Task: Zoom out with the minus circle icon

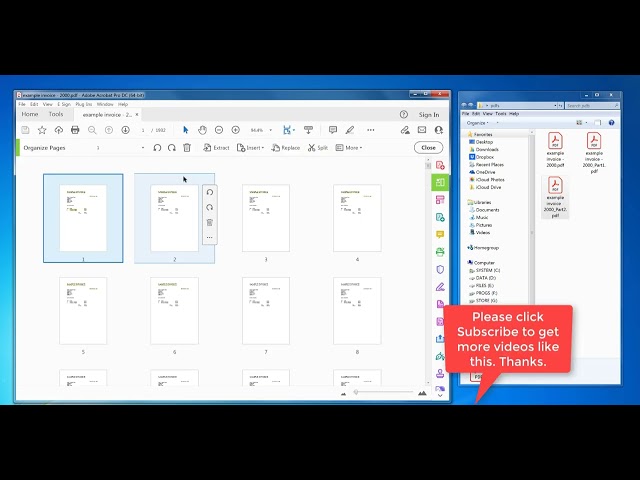Action: click(x=219, y=130)
